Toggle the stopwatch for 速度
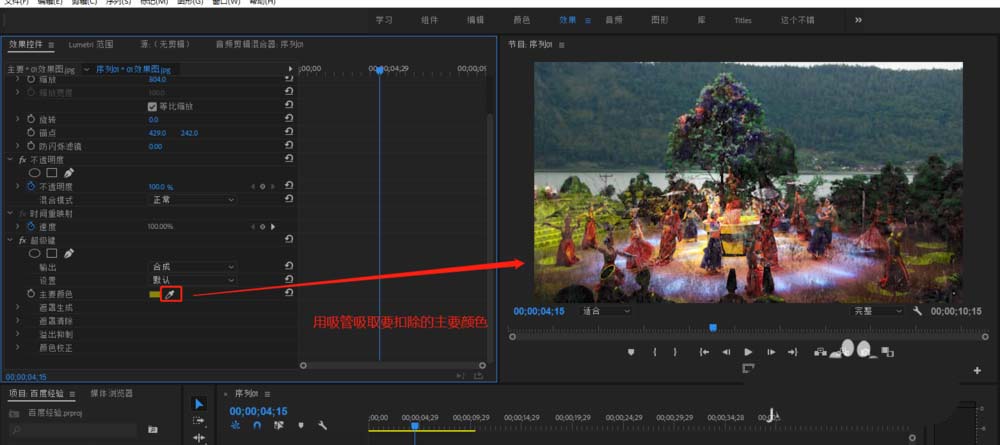 pyautogui.click(x=32, y=226)
